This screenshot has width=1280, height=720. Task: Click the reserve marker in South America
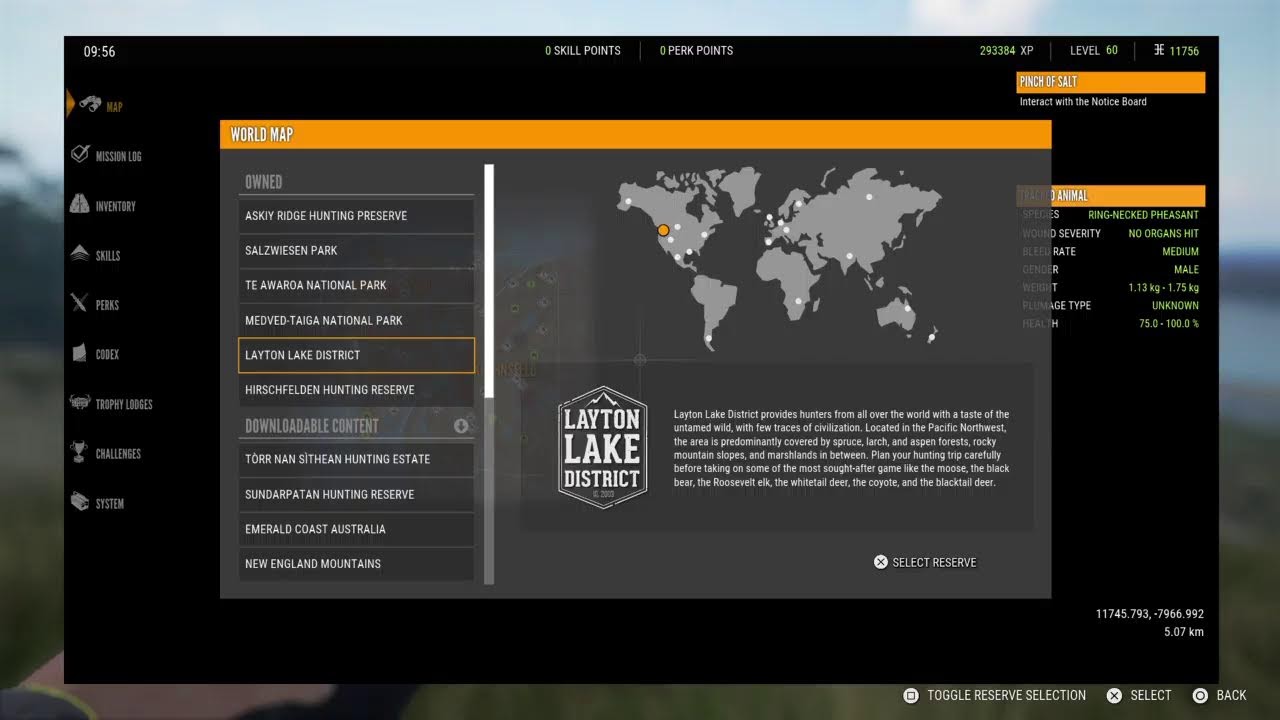pyautogui.click(x=709, y=338)
